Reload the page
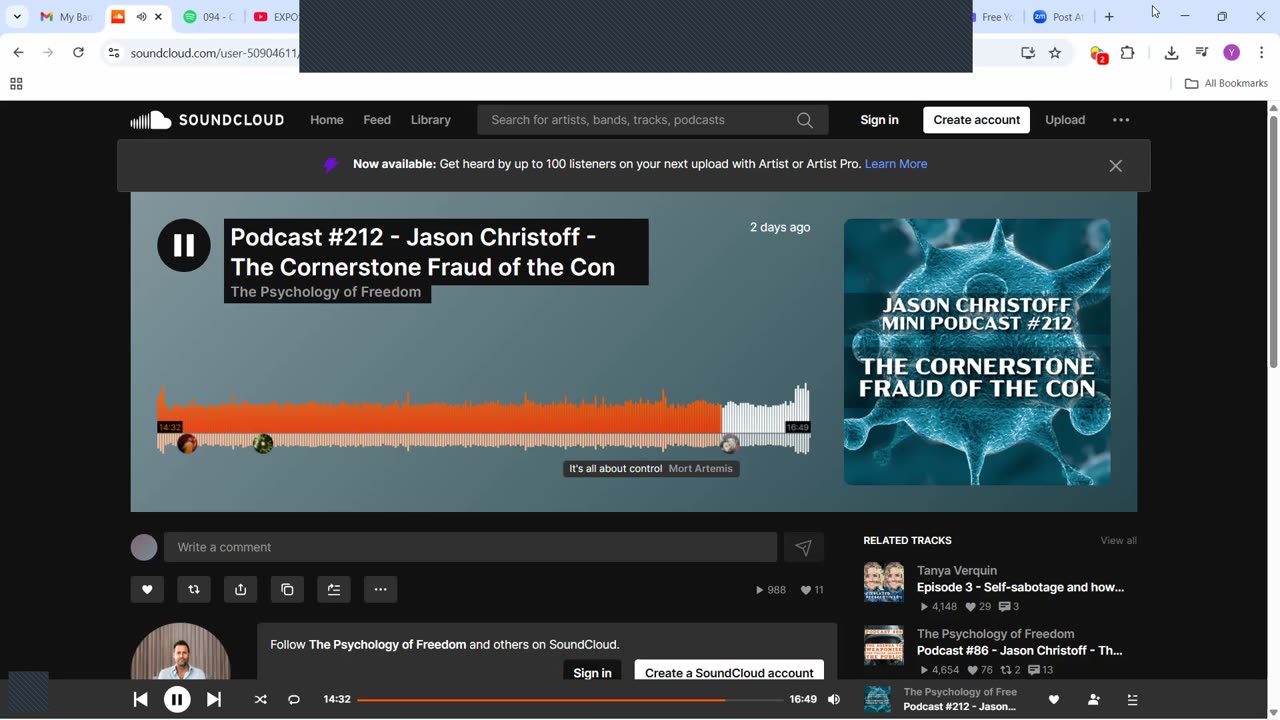This screenshot has width=1280, height=720. click(x=78, y=53)
